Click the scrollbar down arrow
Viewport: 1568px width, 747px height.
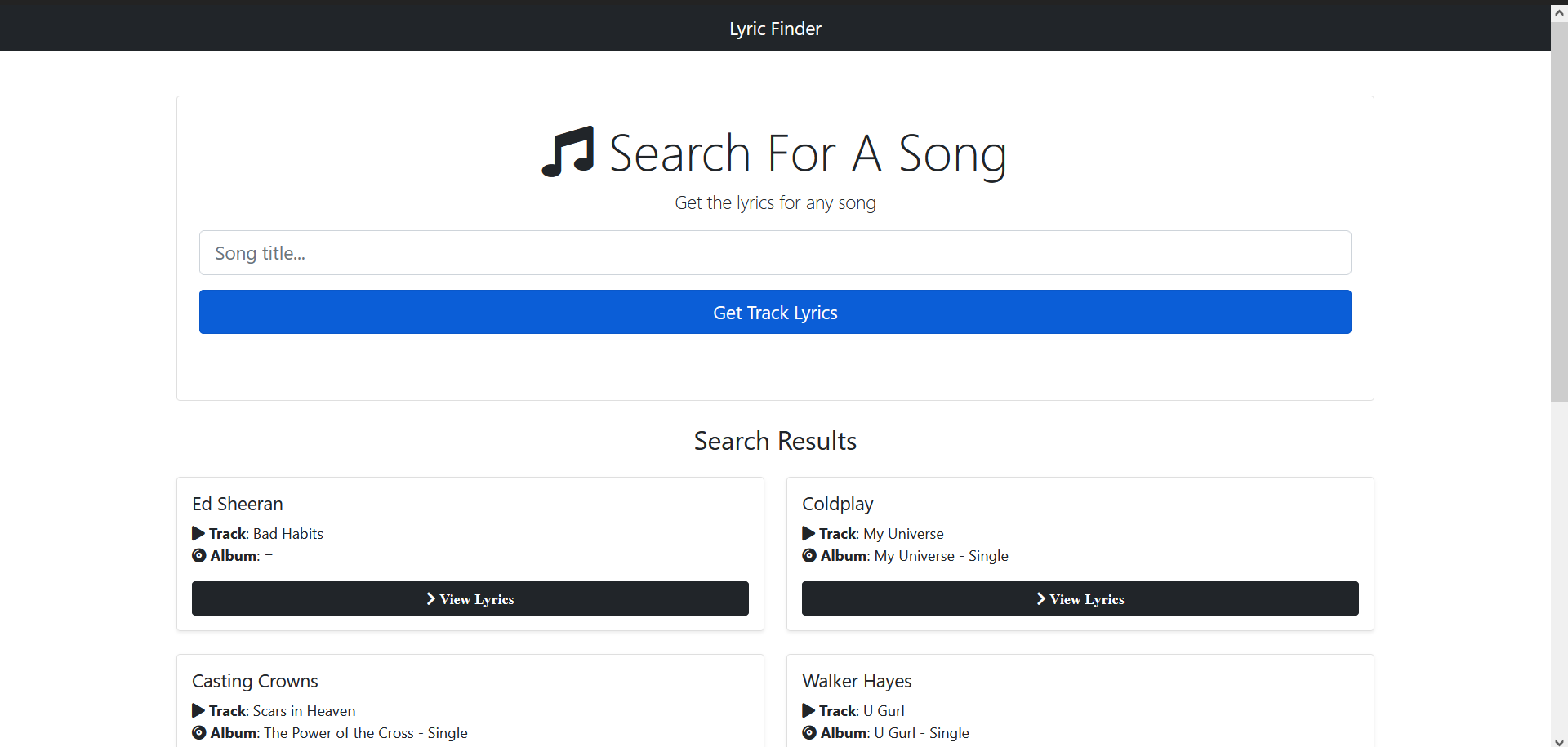(x=1559, y=741)
